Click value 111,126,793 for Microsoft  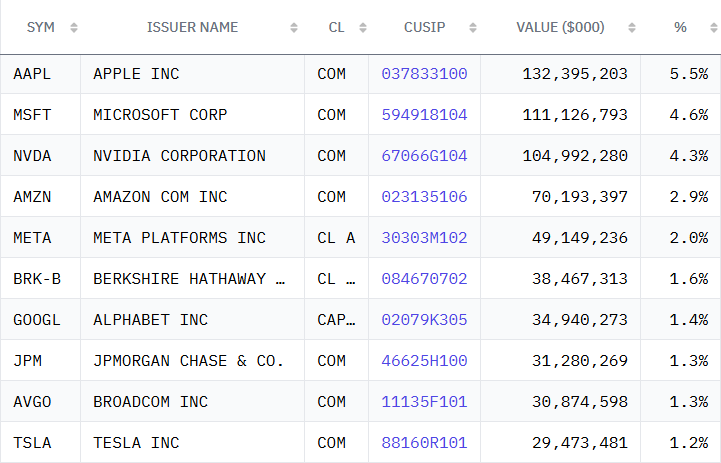(575, 115)
